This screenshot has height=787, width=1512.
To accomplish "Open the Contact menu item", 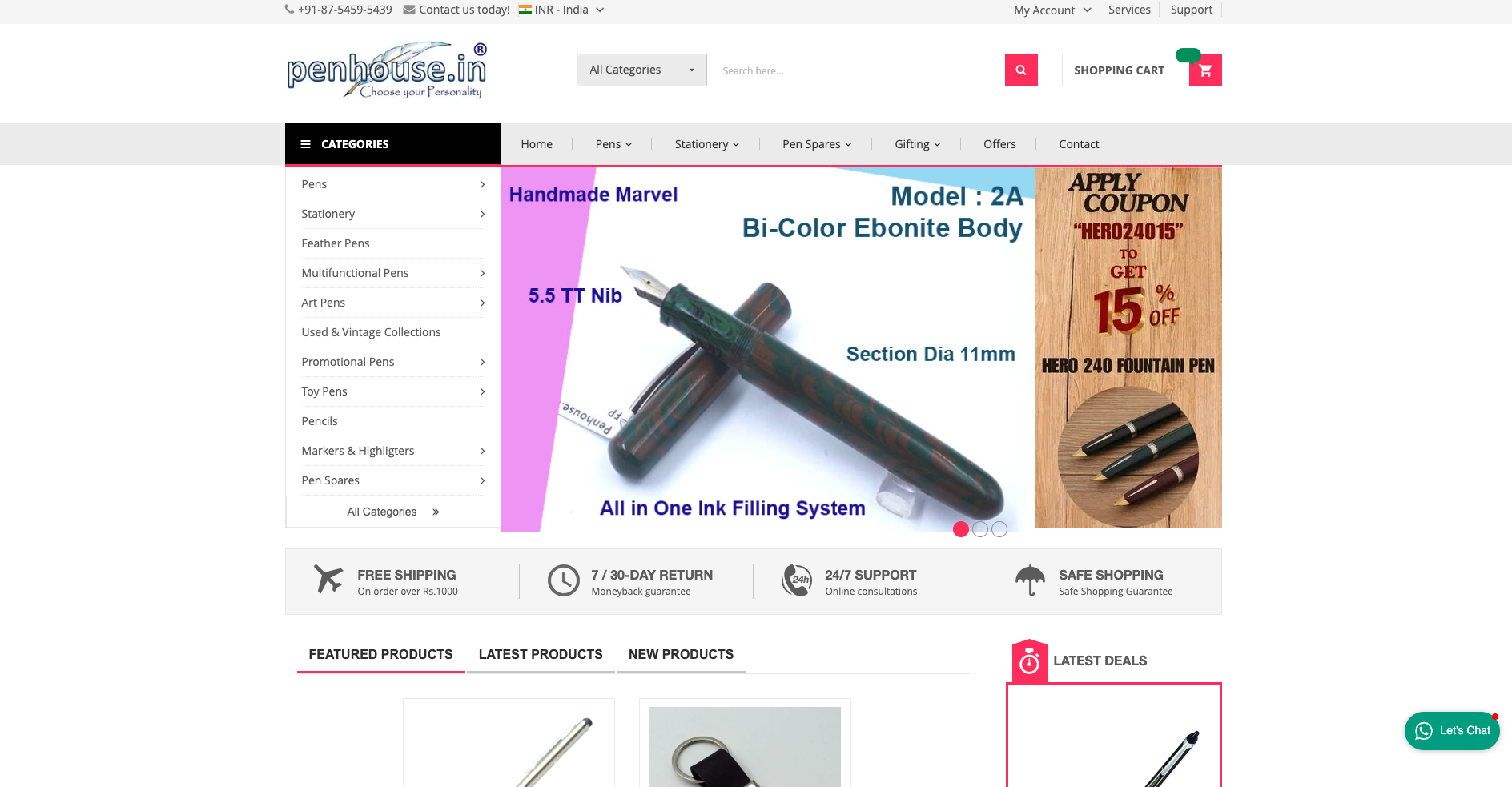I will [1079, 144].
